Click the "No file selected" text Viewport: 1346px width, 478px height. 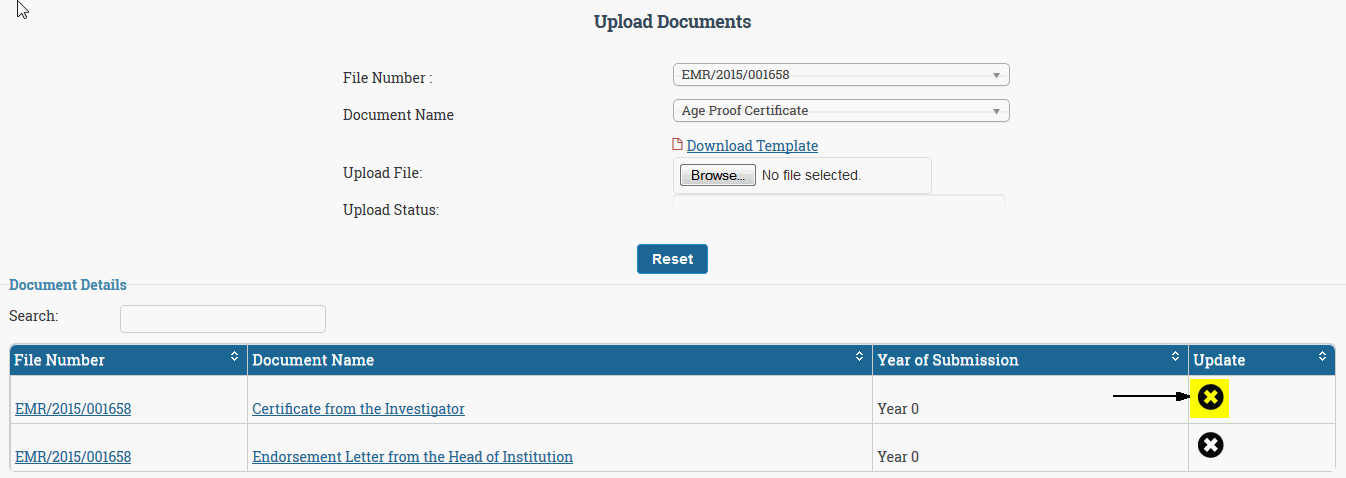coord(811,176)
